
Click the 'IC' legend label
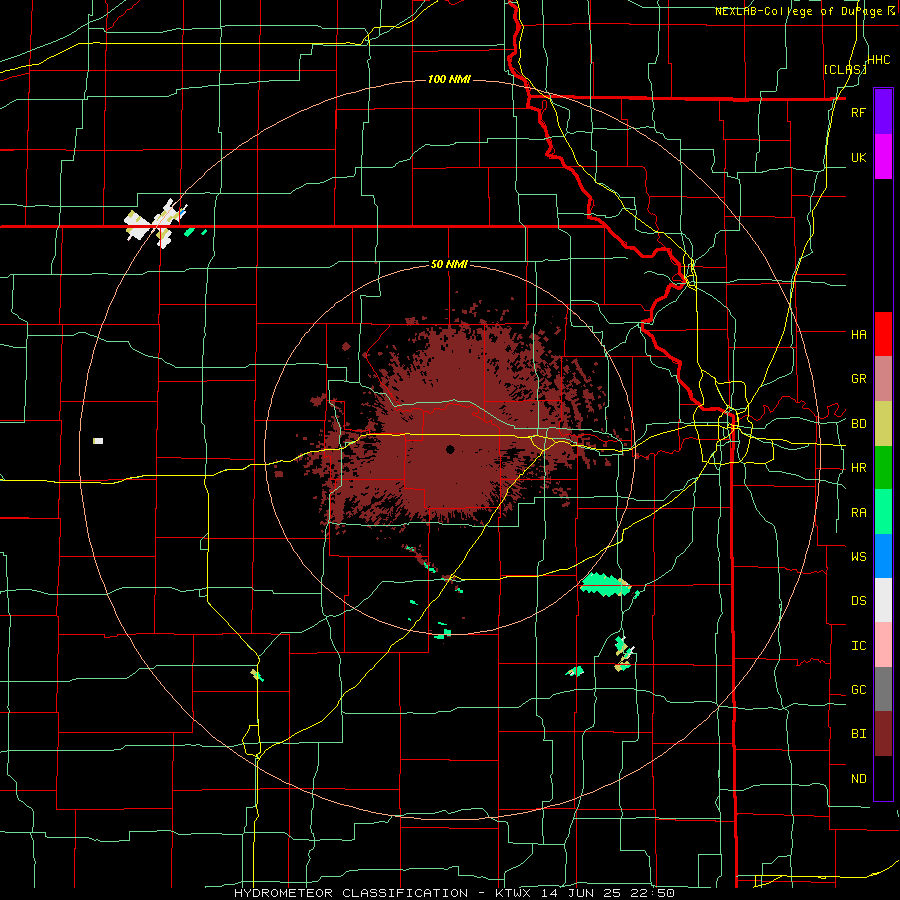click(858, 646)
